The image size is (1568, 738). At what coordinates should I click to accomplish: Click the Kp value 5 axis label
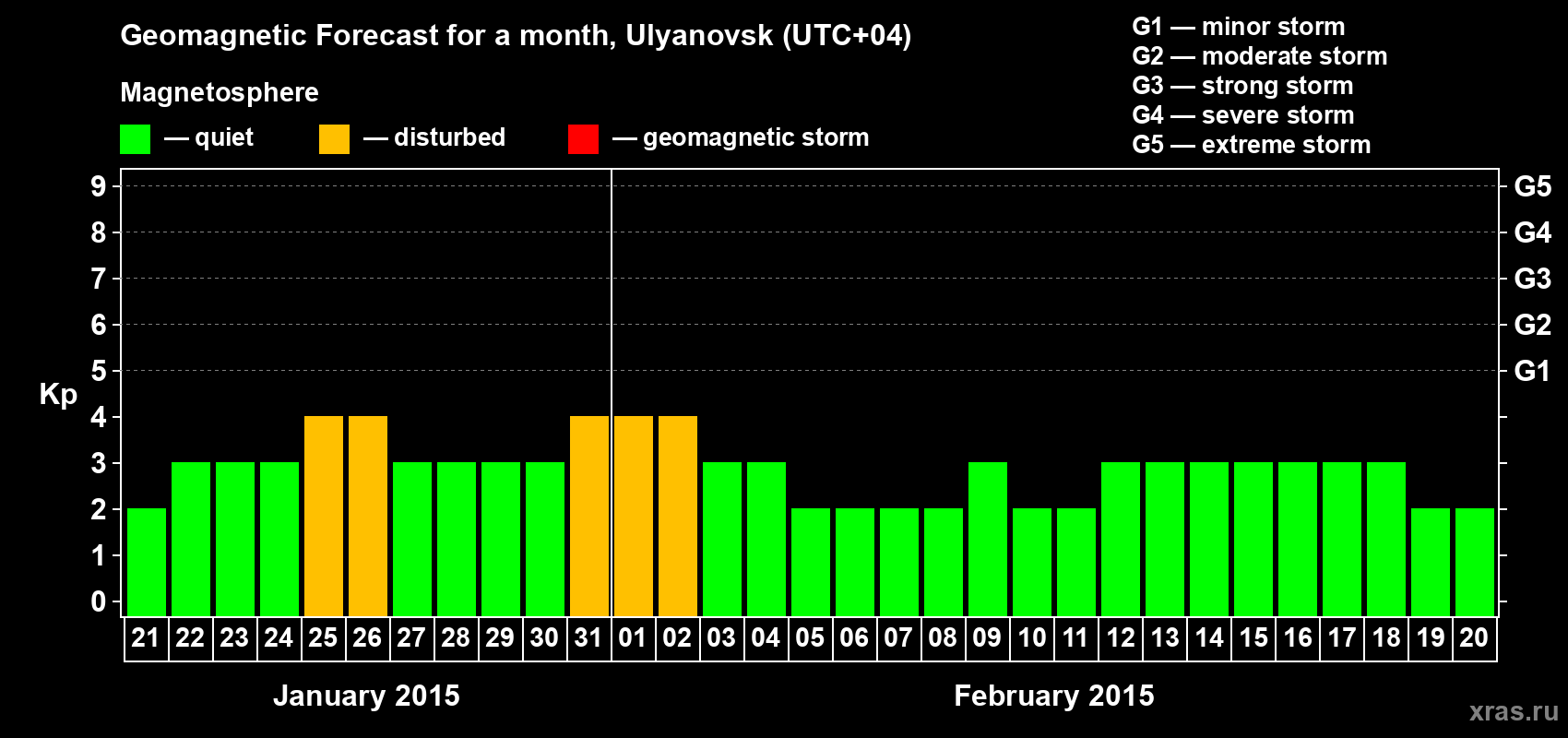coord(99,371)
